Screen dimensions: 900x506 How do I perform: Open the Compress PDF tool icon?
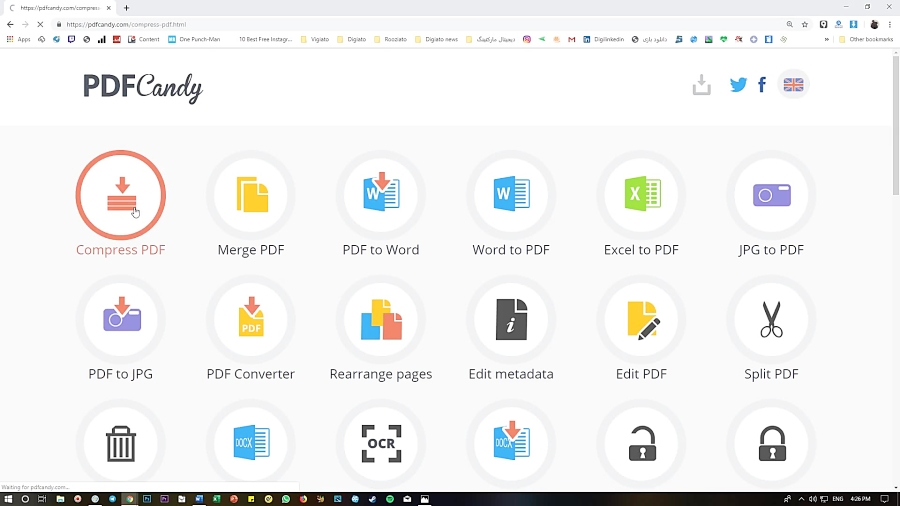pyautogui.click(x=121, y=195)
